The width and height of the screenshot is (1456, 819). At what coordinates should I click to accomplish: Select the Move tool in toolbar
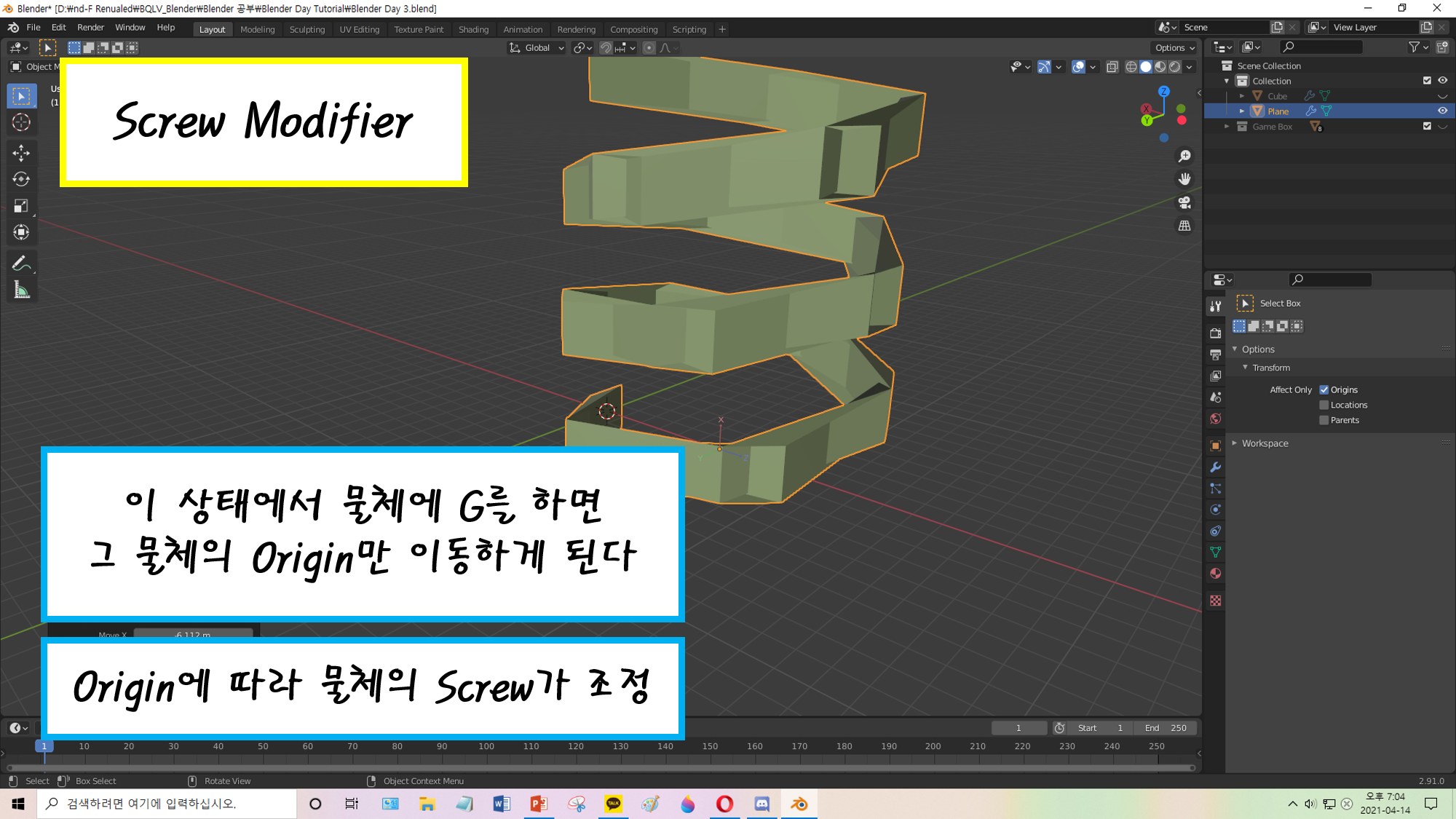click(21, 152)
